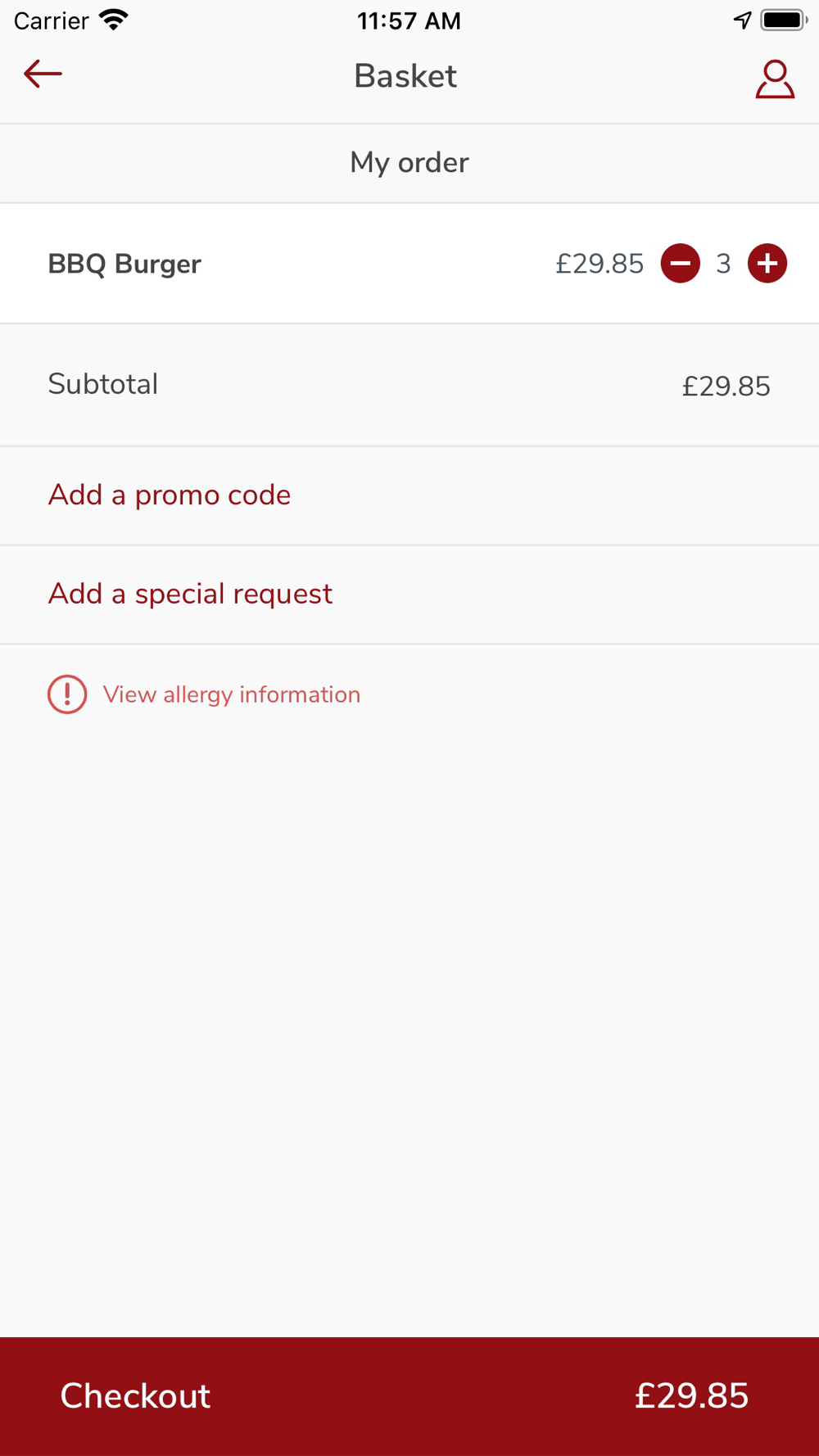Image resolution: width=819 pixels, height=1456 pixels.
Task: Open Add a promo code
Action: click(170, 495)
